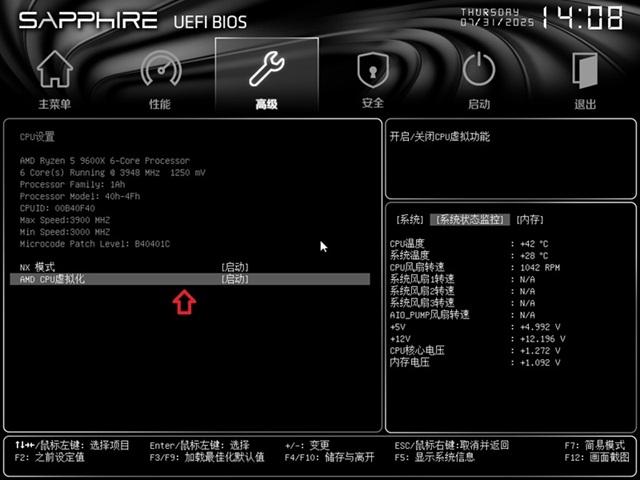
Task: Click the AMD Ryzen 5 9600X processor line
Action: [x=105, y=160]
